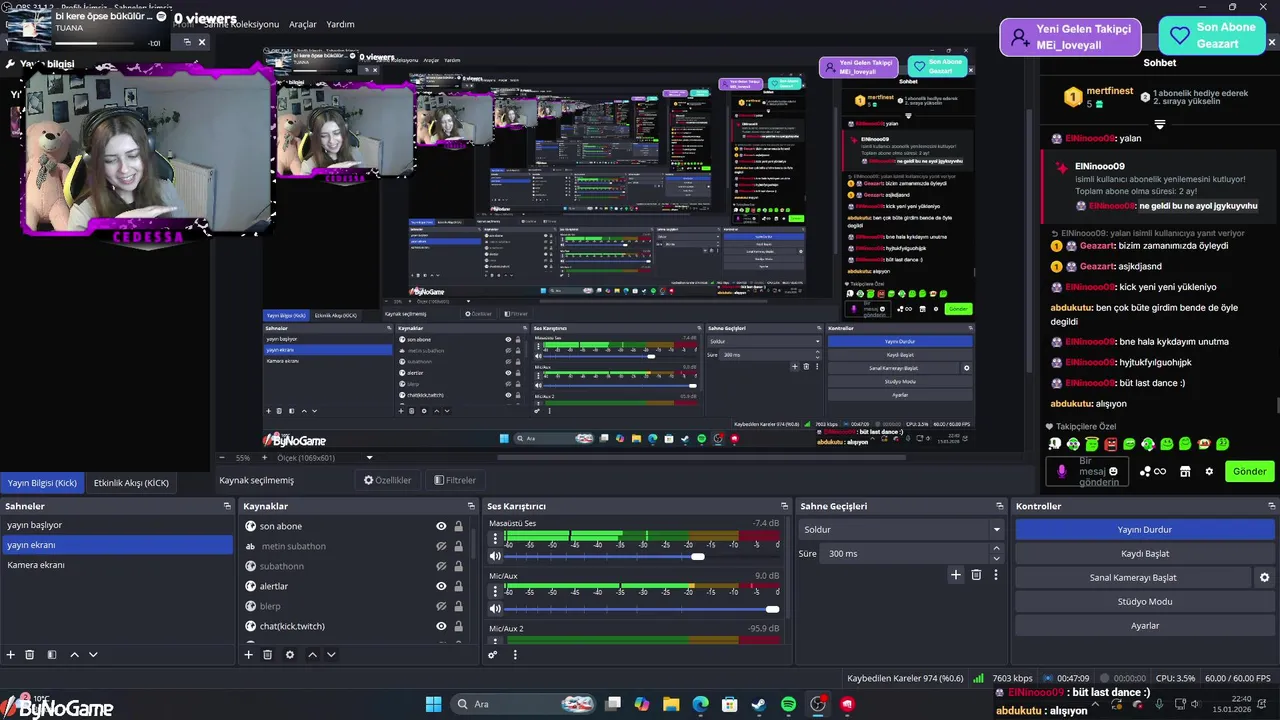Adjust Mic/Aux volume slider

(642, 608)
